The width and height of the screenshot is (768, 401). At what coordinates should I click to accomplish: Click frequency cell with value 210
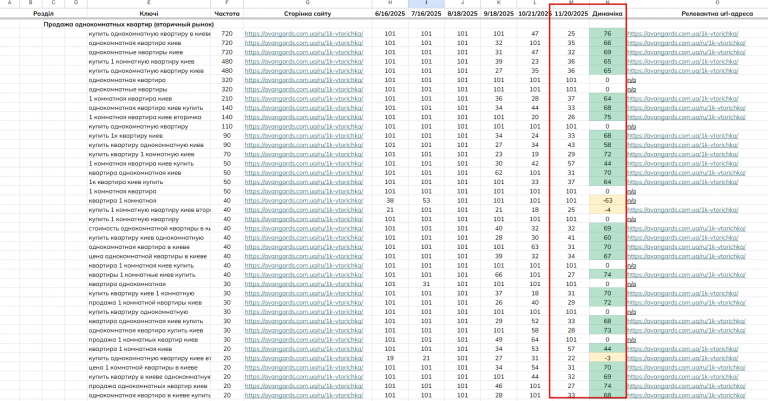click(227, 99)
